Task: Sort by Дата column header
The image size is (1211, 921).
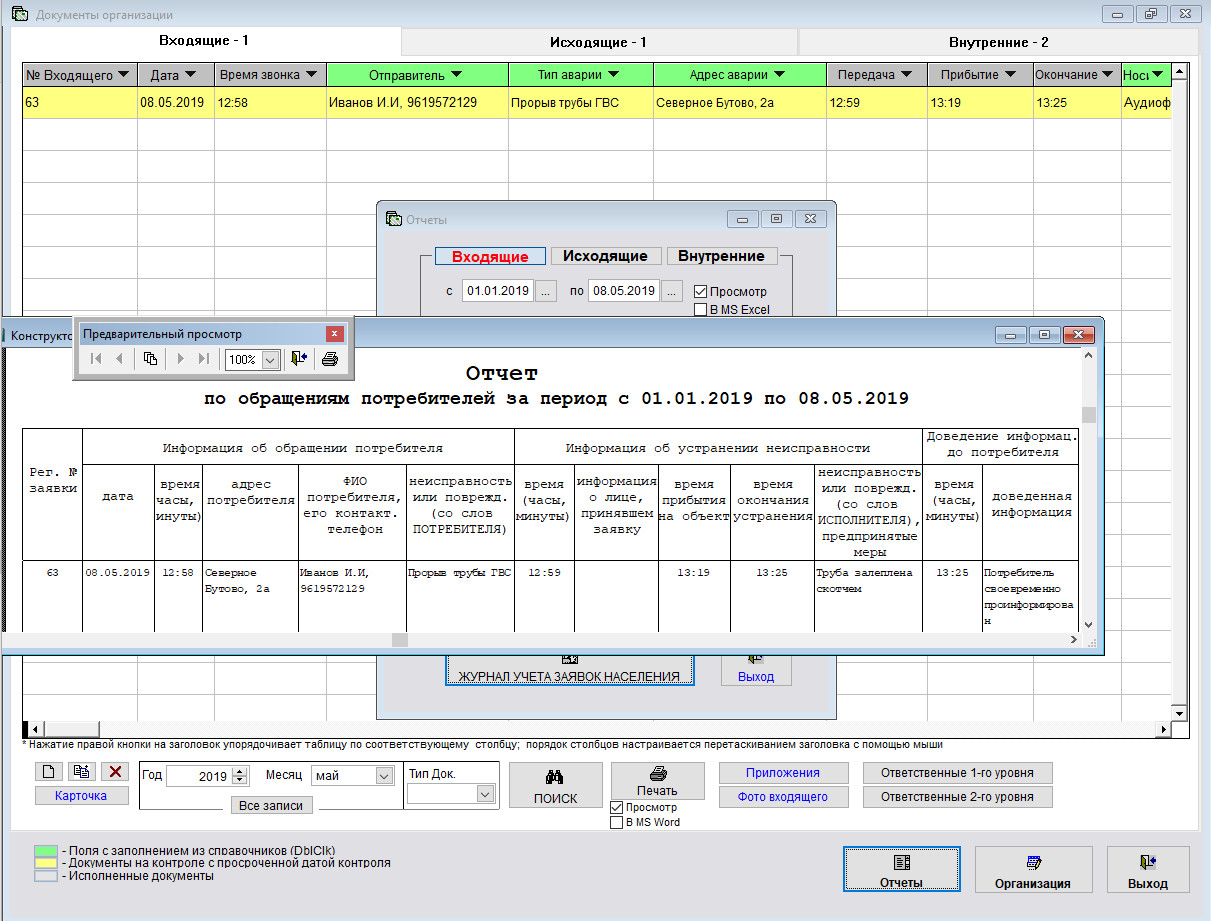Action: [176, 75]
